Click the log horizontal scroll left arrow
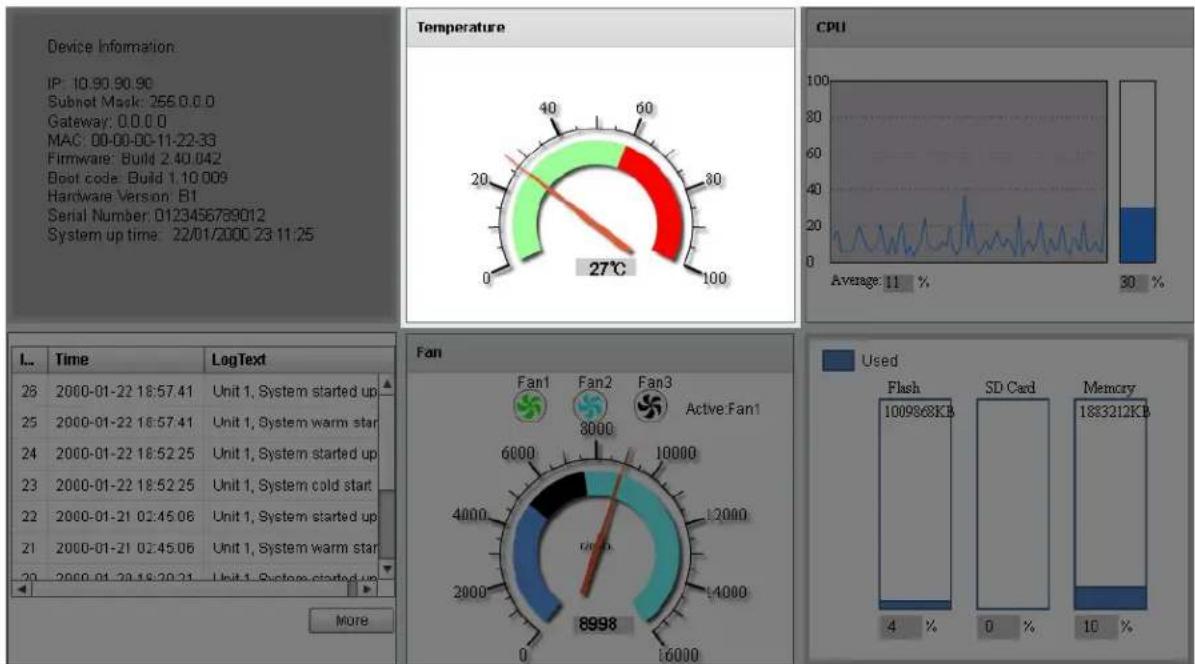Image resolution: width=1195 pixels, height=664 pixels. tap(22, 589)
